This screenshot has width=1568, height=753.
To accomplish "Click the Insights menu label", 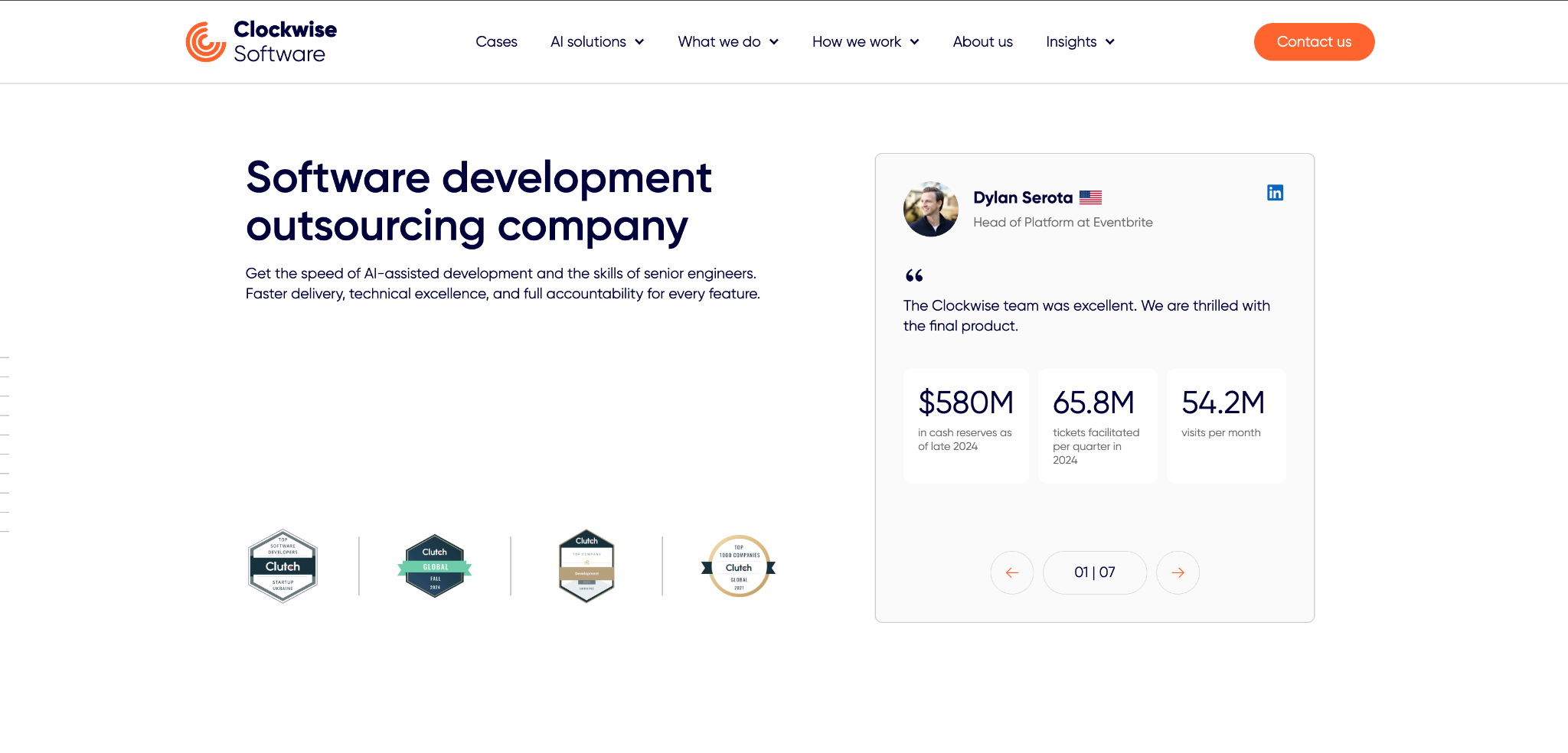I will coord(1071,42).
